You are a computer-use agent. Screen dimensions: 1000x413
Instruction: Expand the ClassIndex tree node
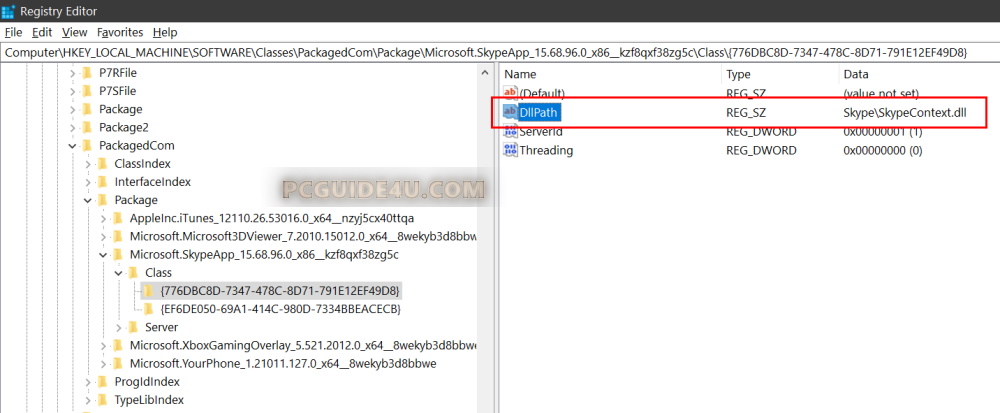click(87, 164)
